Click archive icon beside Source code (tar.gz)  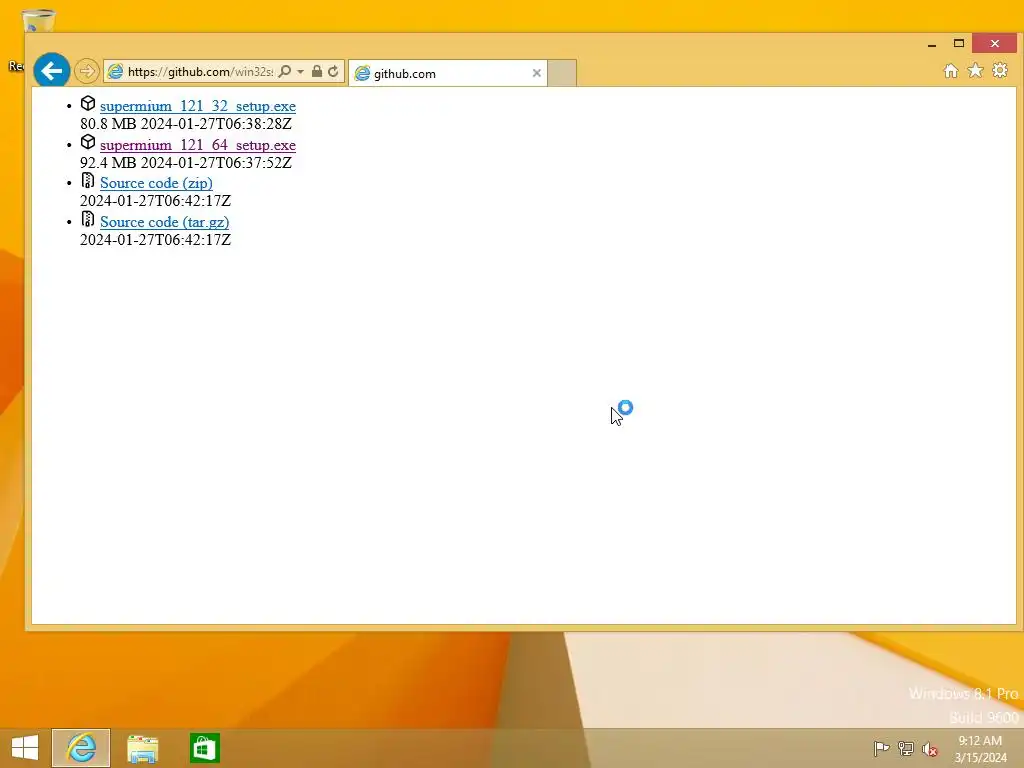[x=88, y=219]
